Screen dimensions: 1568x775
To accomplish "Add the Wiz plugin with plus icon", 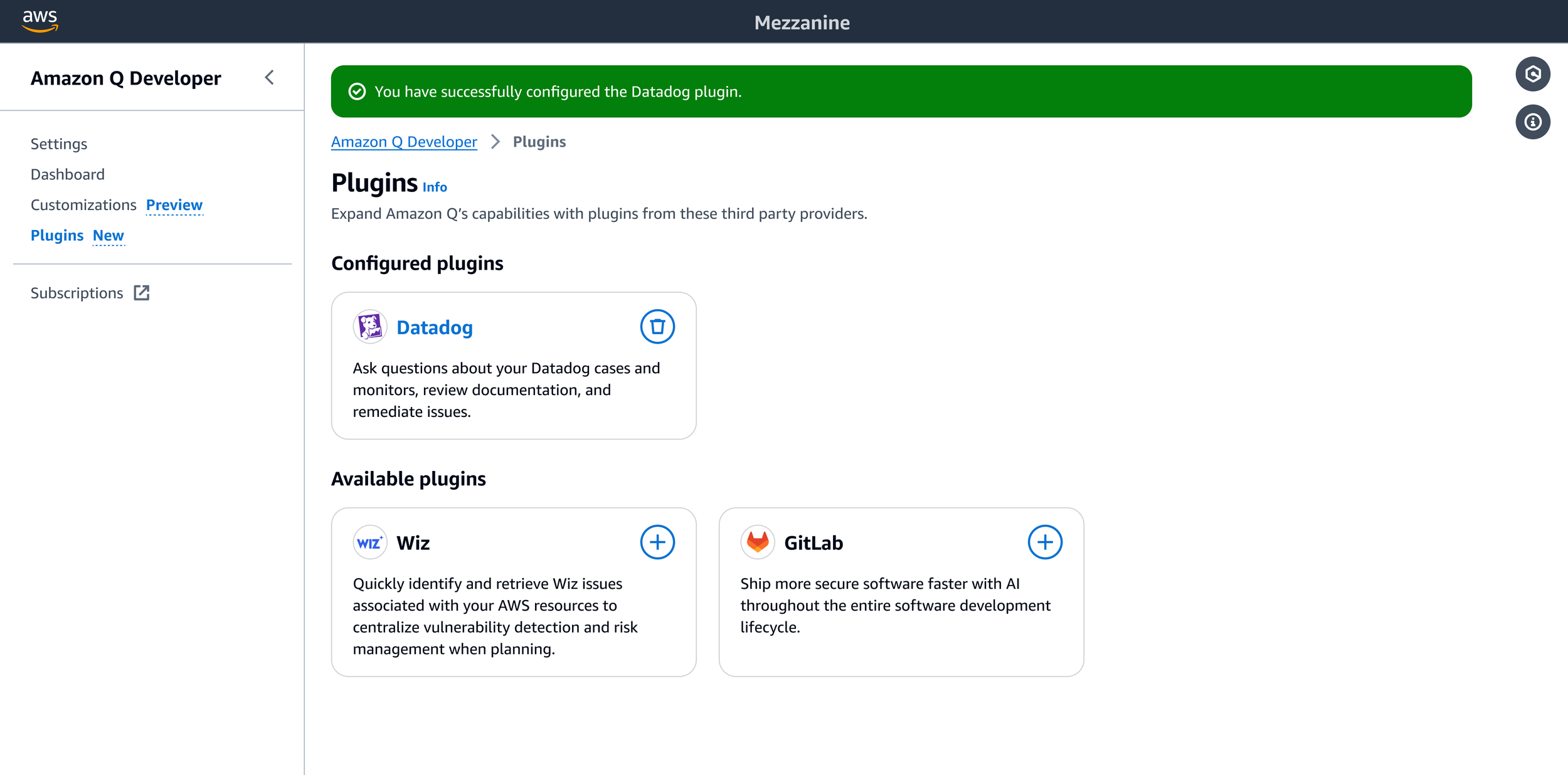I will click(657, 542).
